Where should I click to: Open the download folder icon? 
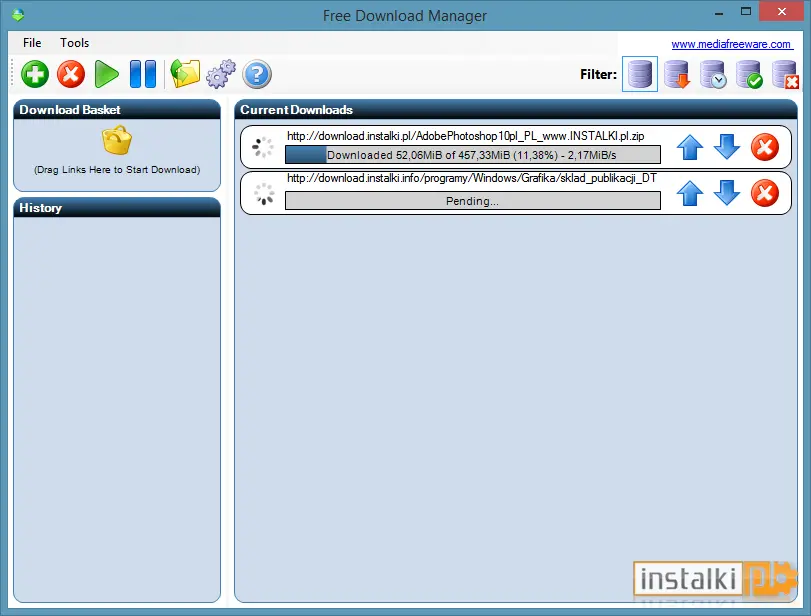[185, 73]
